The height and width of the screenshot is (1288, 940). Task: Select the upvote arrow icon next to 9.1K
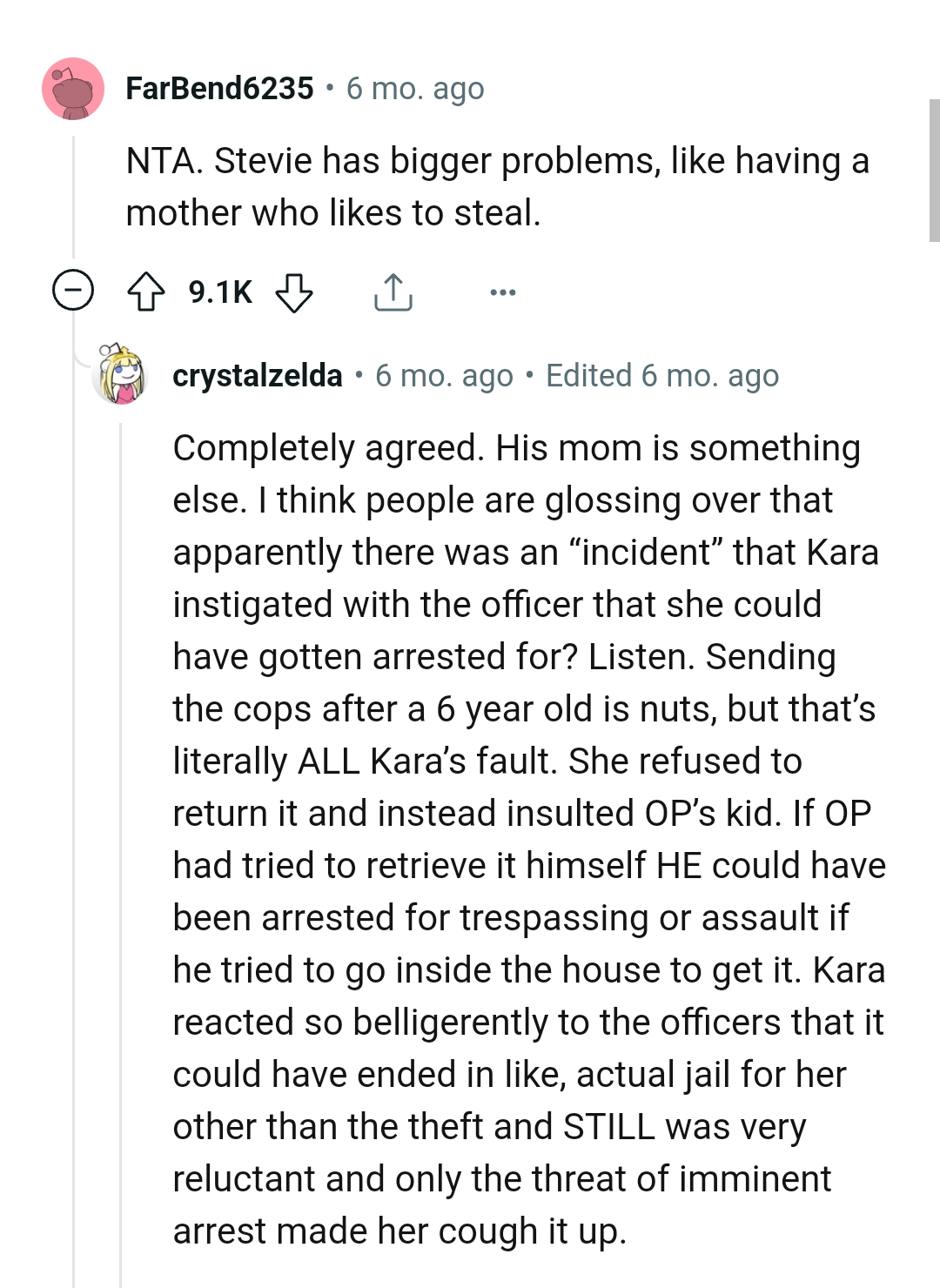149,292
